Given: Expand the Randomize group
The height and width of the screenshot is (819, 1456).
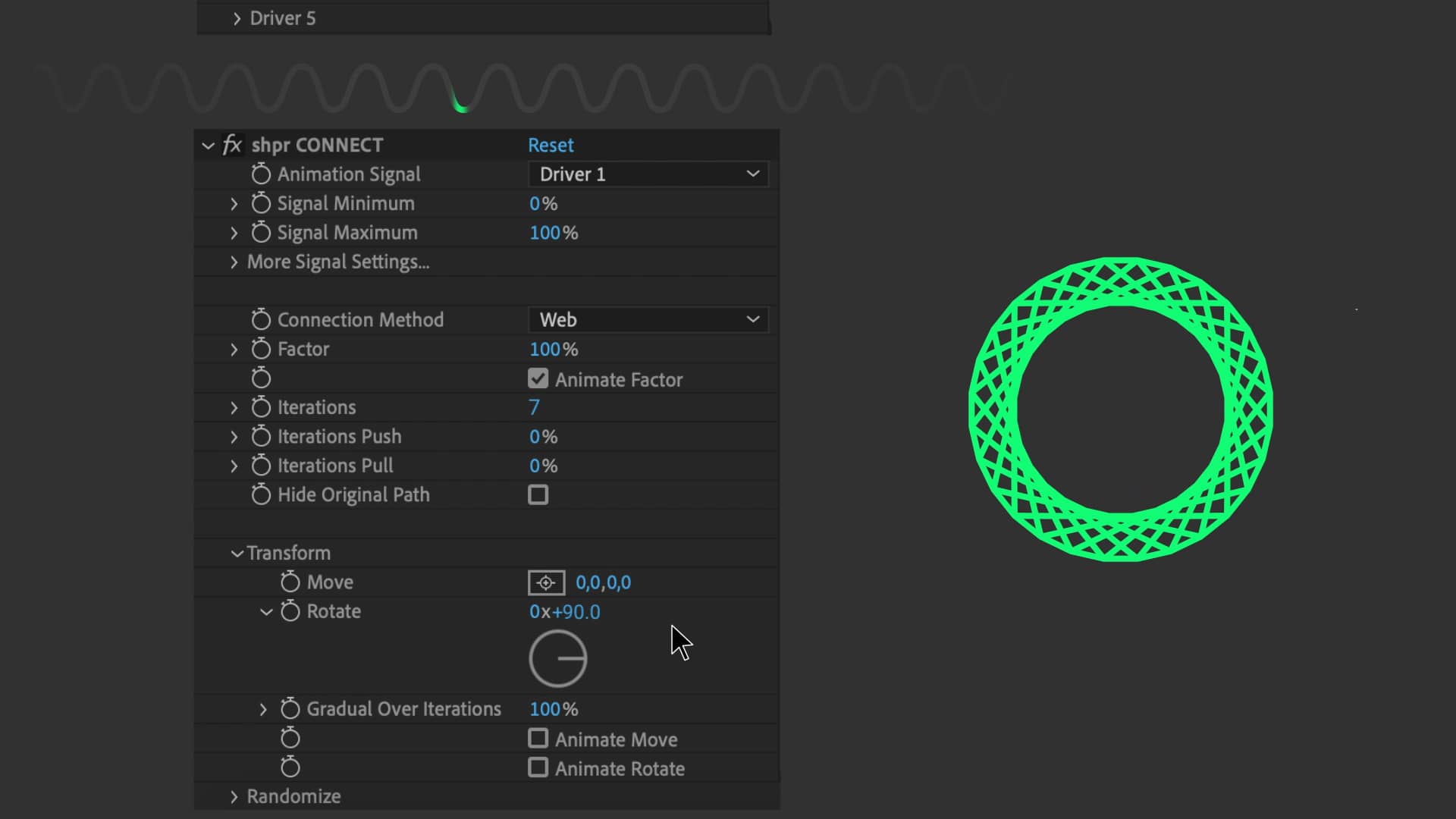Looking at the screenshot, I should point(234,796).
